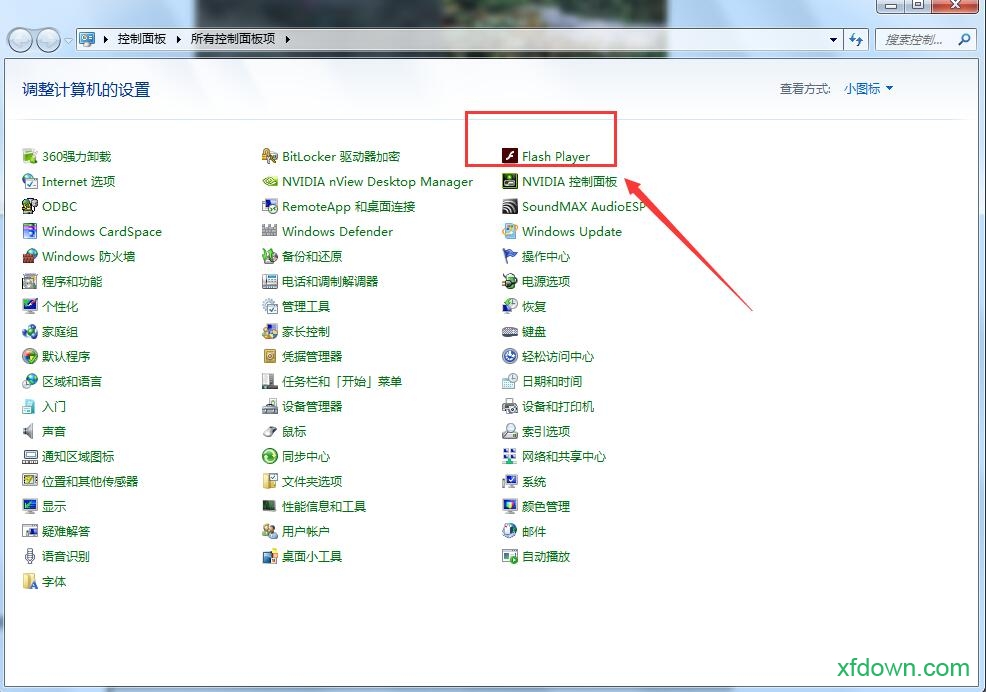Click the chevron after 所有控制面板项 breadcrumb

tap(287, 39)
